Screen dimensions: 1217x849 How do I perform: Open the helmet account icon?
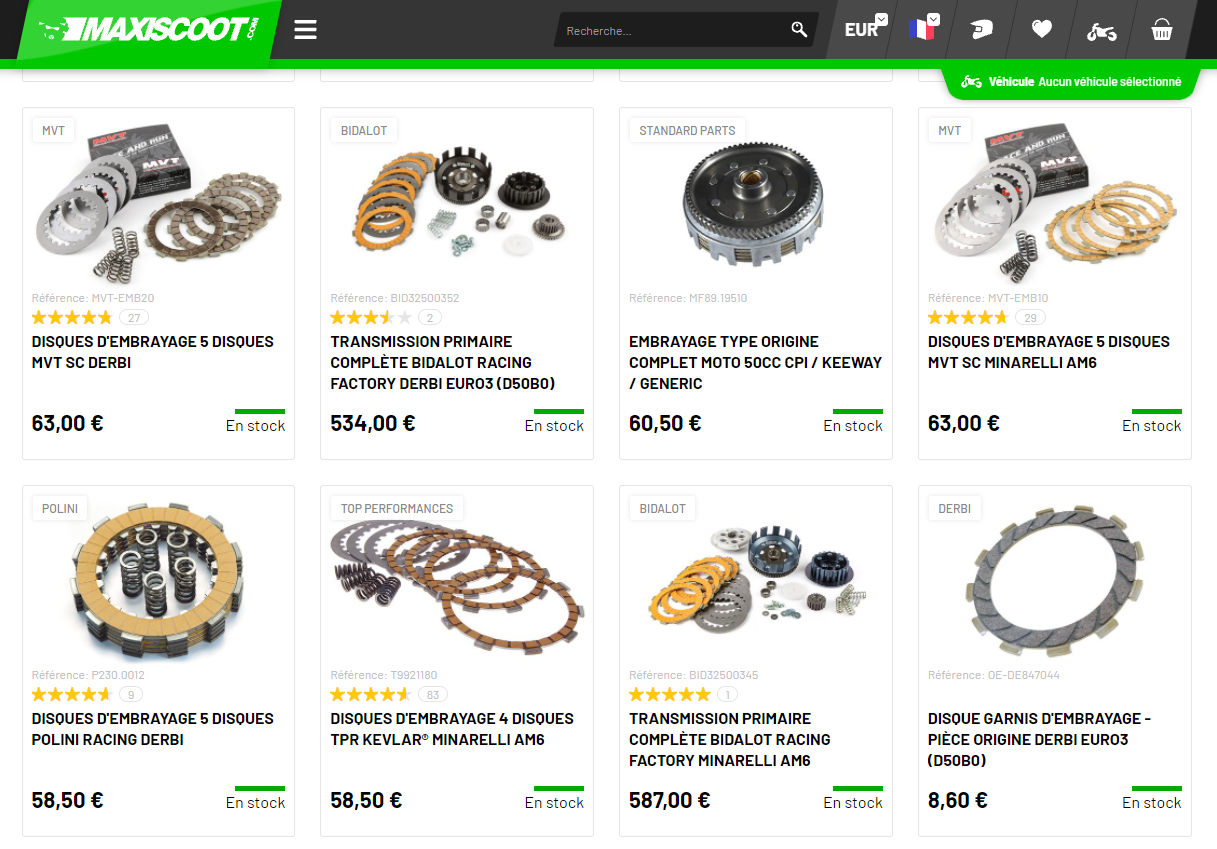tap(981, 30)
